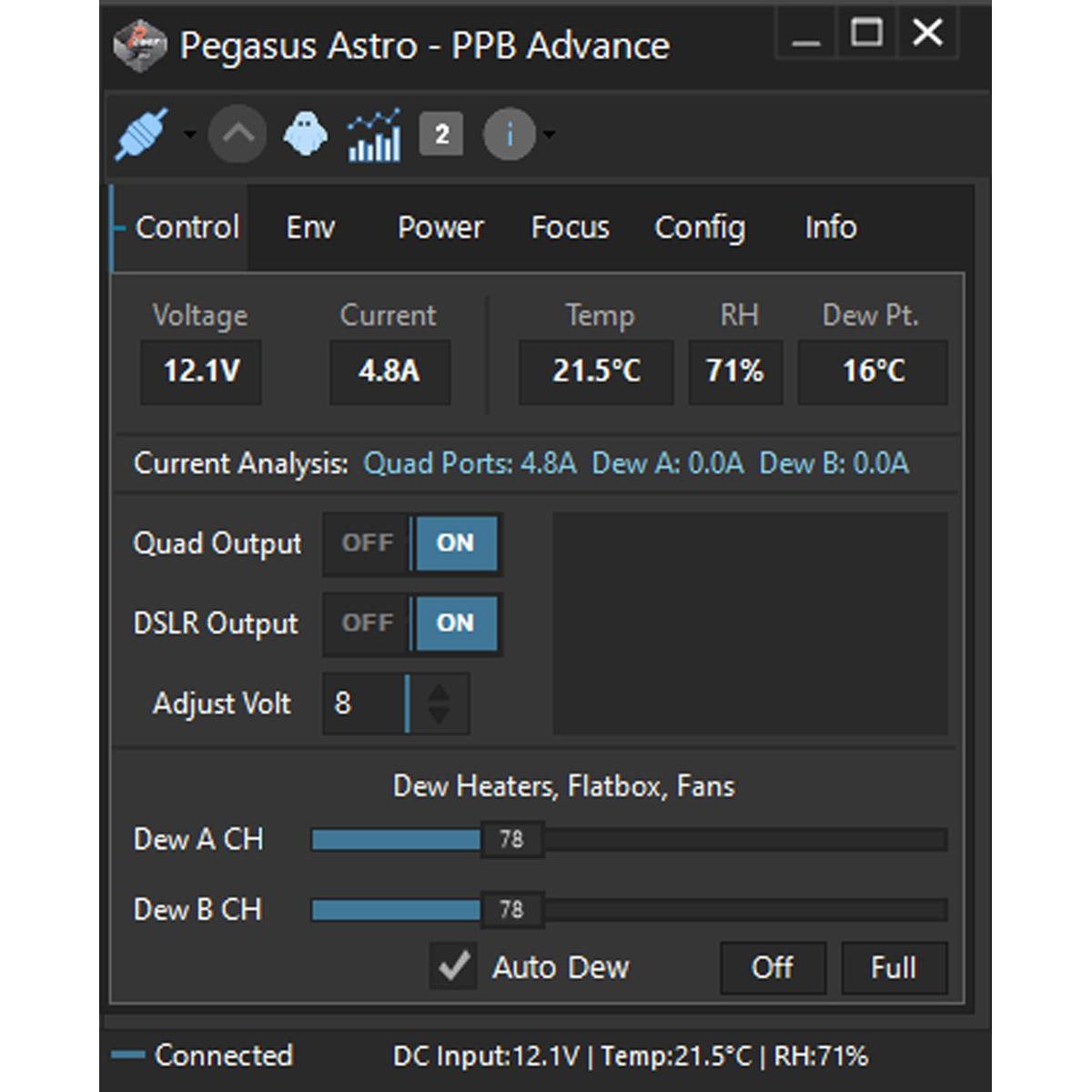
Task: Increase Adjust Volt with the up arrow
Action: point(439,692)
